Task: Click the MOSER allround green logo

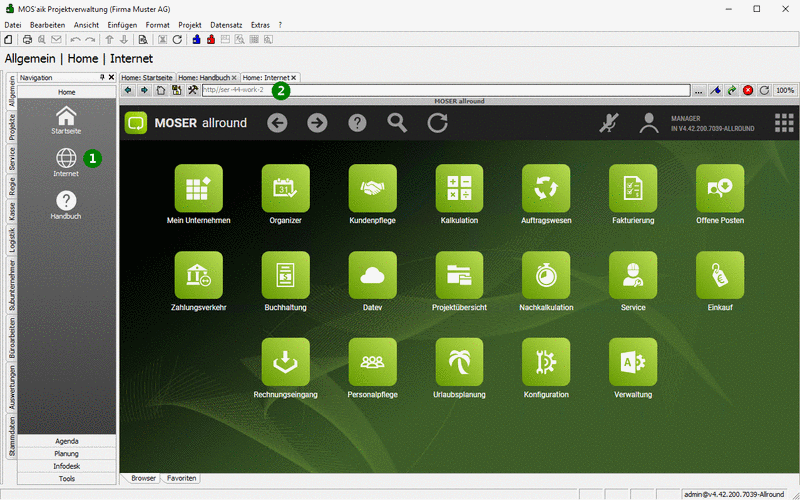Action: pos(135,123)
